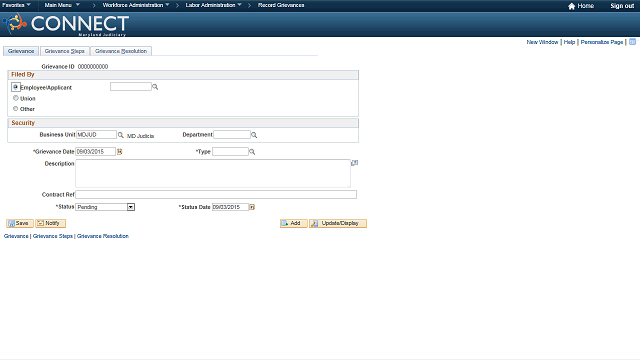This screenshot has height=360, width=640.
Task: Open the Department lookup magnifier
Action: pos(254,135)
